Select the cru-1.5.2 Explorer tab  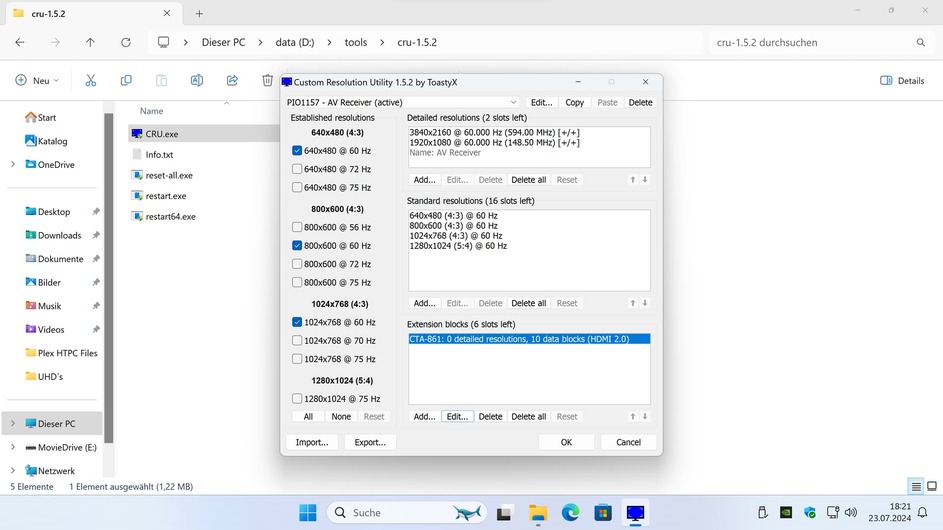92,13
